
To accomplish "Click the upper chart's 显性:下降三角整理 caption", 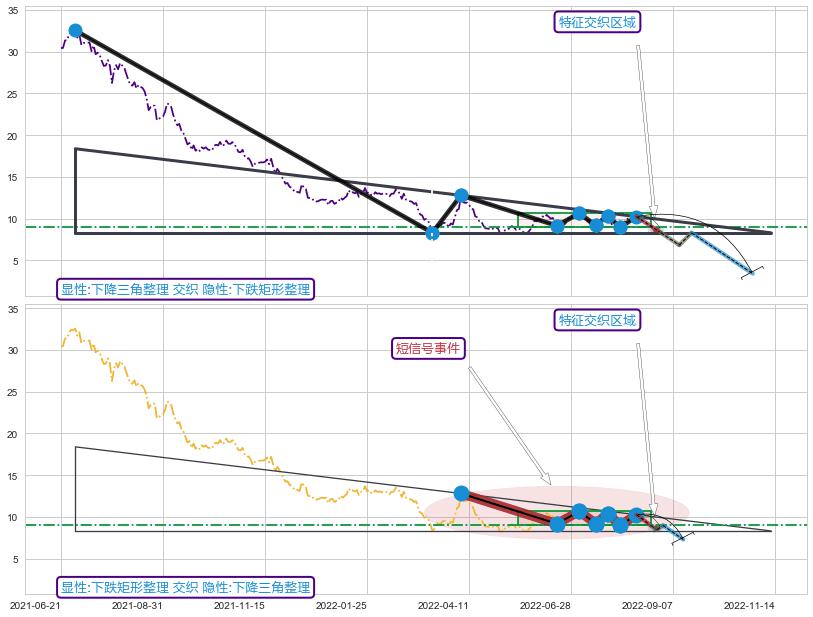I will [185, 290].
